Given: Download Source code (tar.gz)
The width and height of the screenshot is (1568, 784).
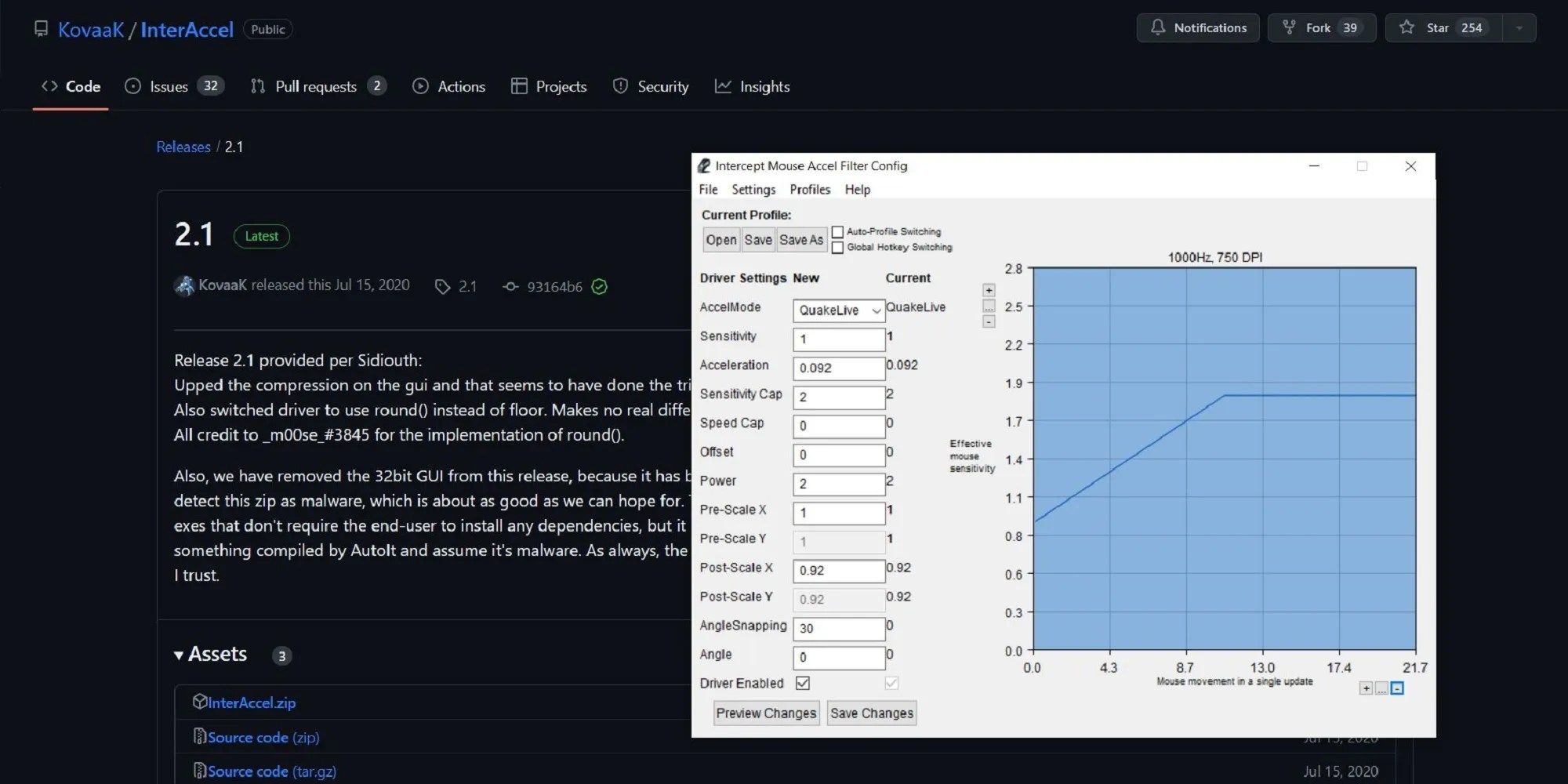Looking at the screenshot, I should point(272,771).
